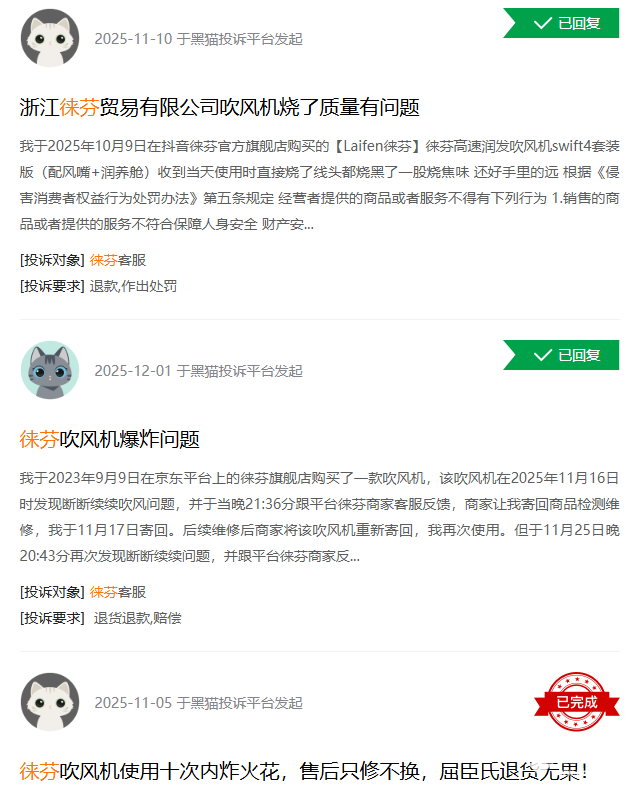
Task: Click the red 已完成 stamp
Action: click(x=577, y=702)
